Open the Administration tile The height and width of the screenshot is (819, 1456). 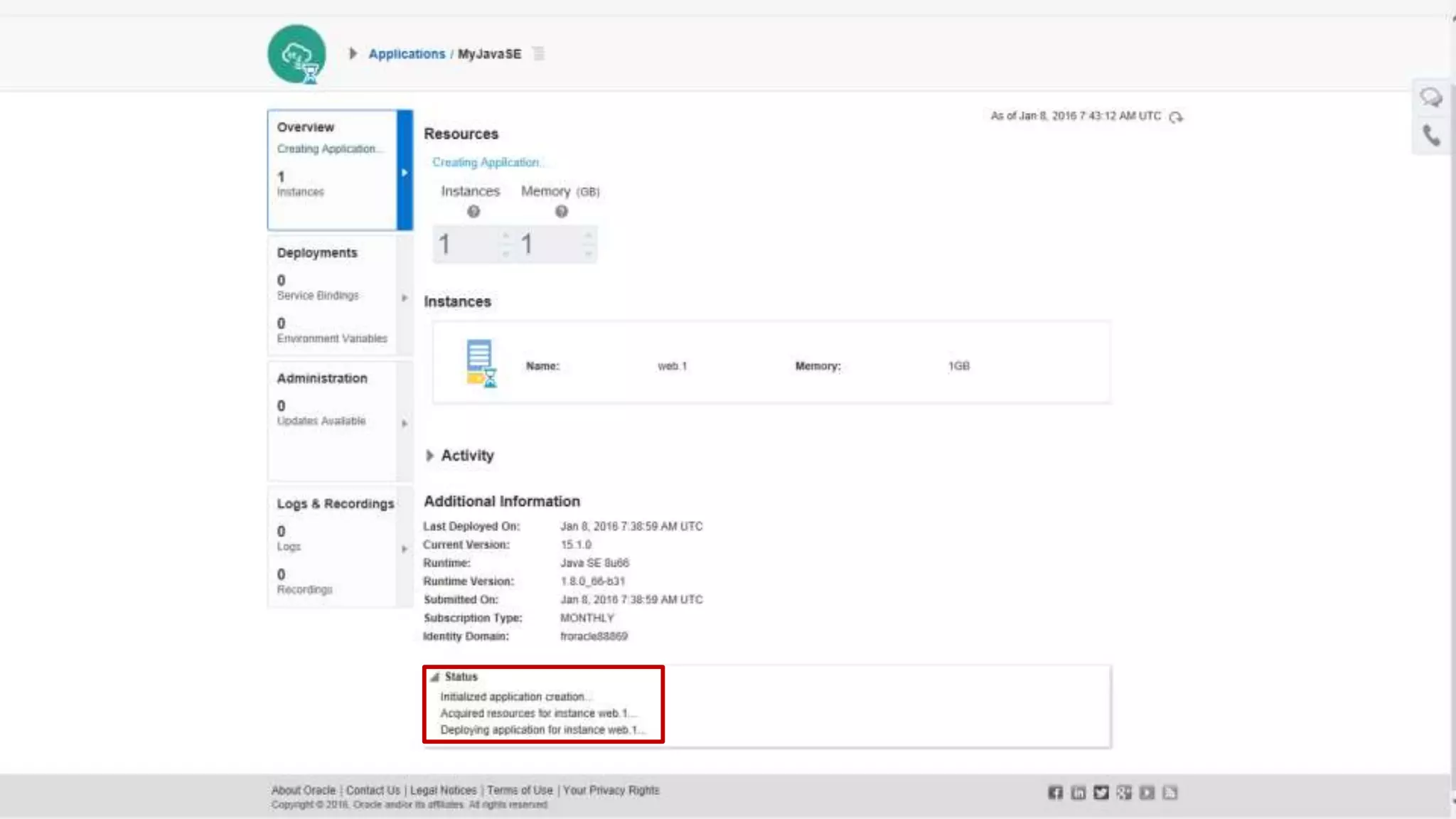(333, 419)
